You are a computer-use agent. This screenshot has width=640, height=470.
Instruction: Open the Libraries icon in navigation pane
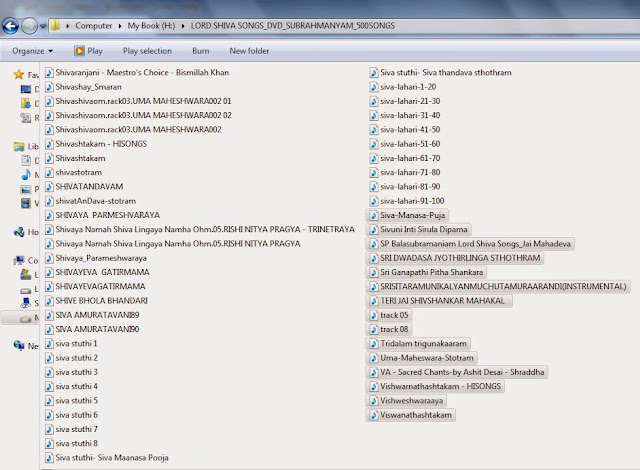19,146
